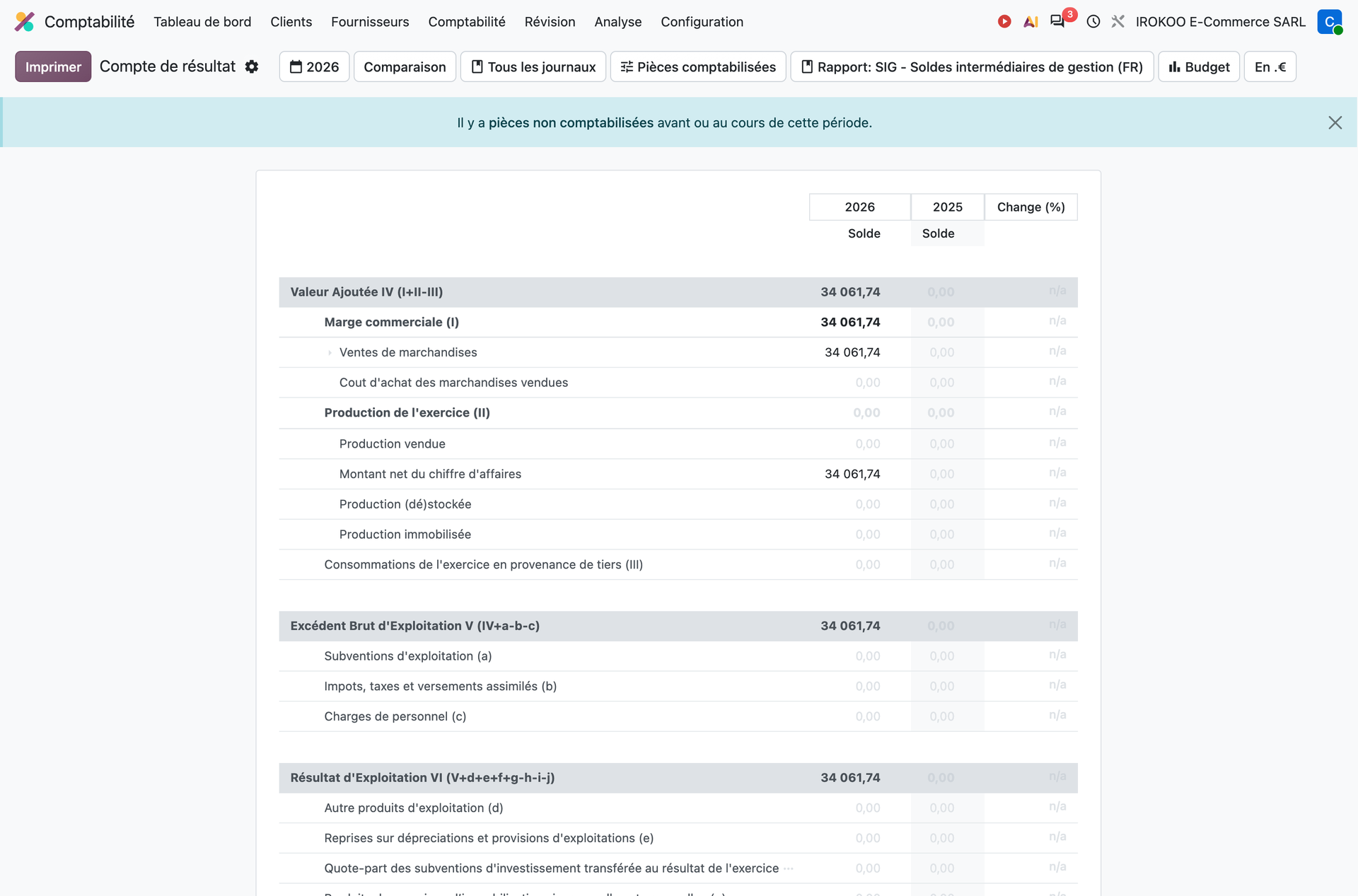Click the red record play icon

1004,22
